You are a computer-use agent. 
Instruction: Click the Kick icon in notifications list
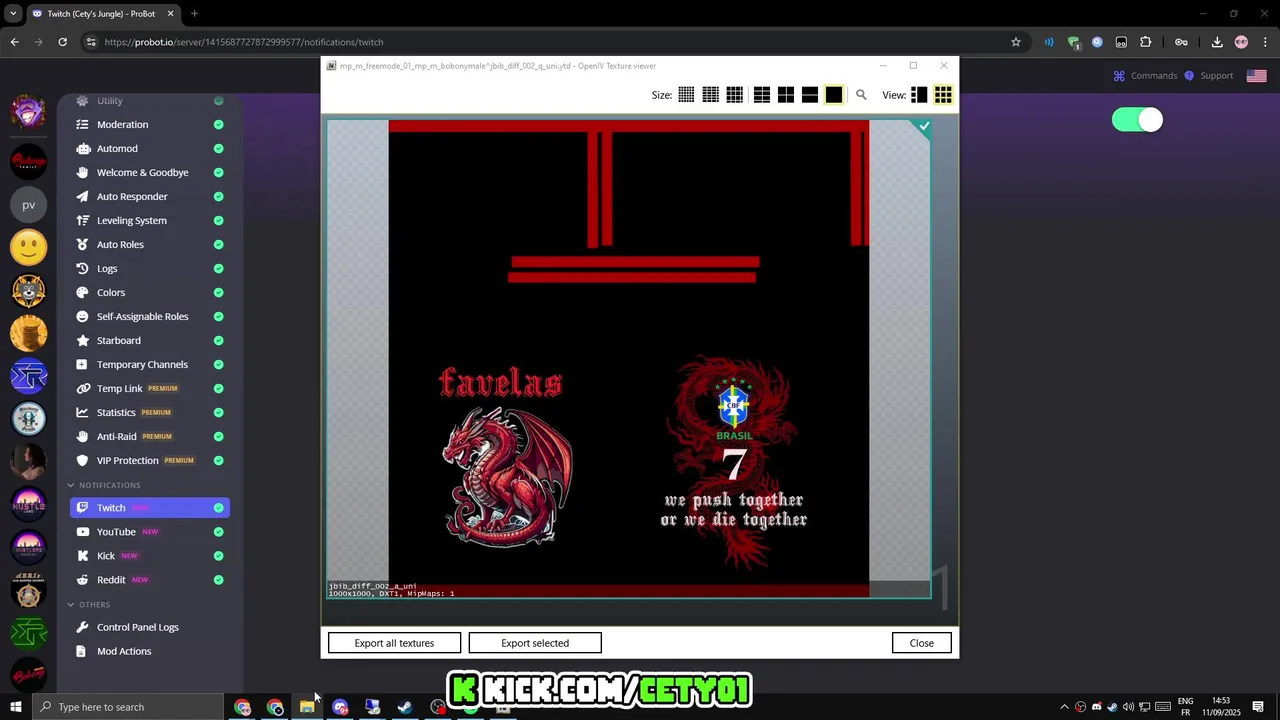(x=83, y=556)
